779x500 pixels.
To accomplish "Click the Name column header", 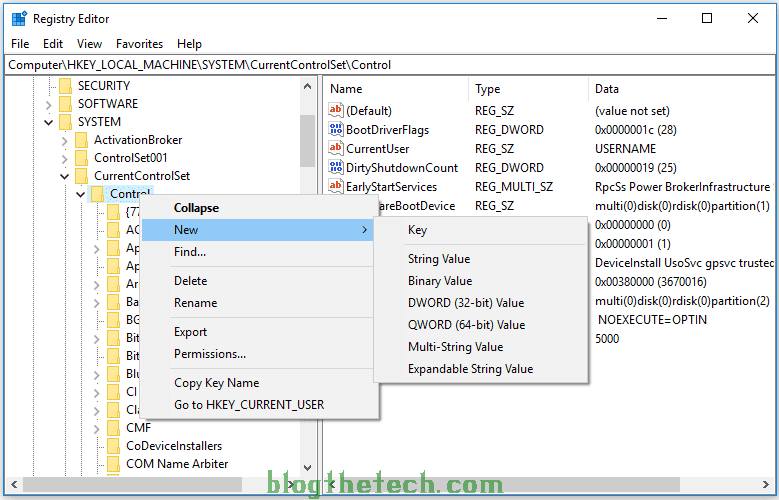I will [346, 89].
